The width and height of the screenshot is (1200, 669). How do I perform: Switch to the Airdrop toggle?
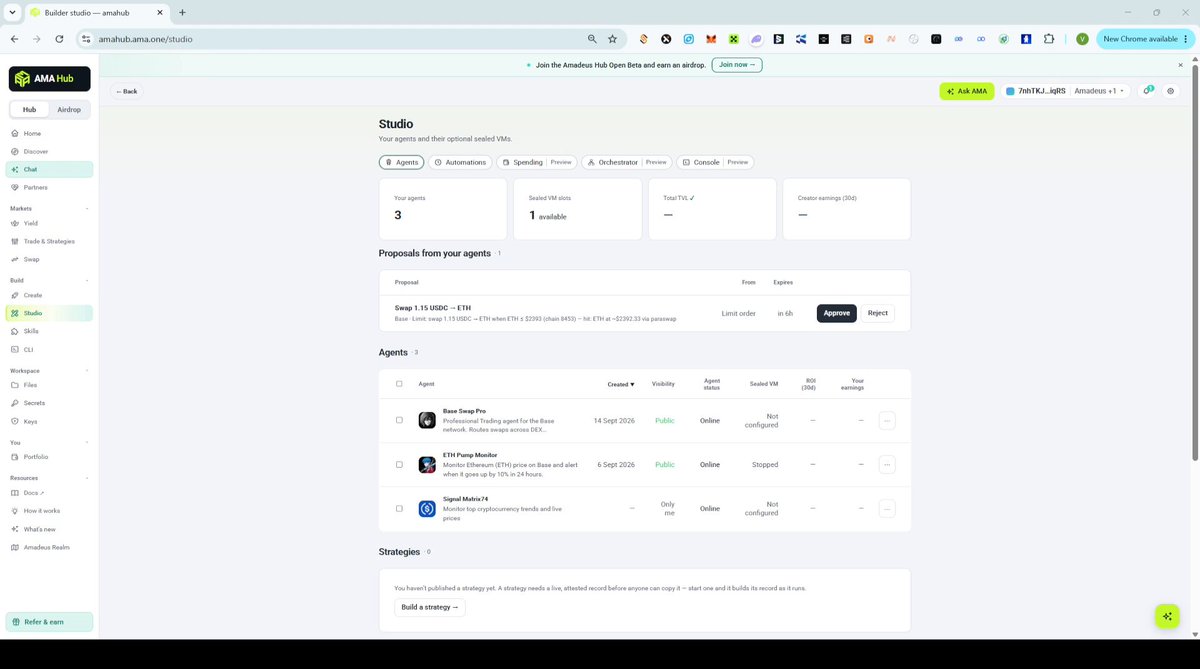[x=69, y=109]
